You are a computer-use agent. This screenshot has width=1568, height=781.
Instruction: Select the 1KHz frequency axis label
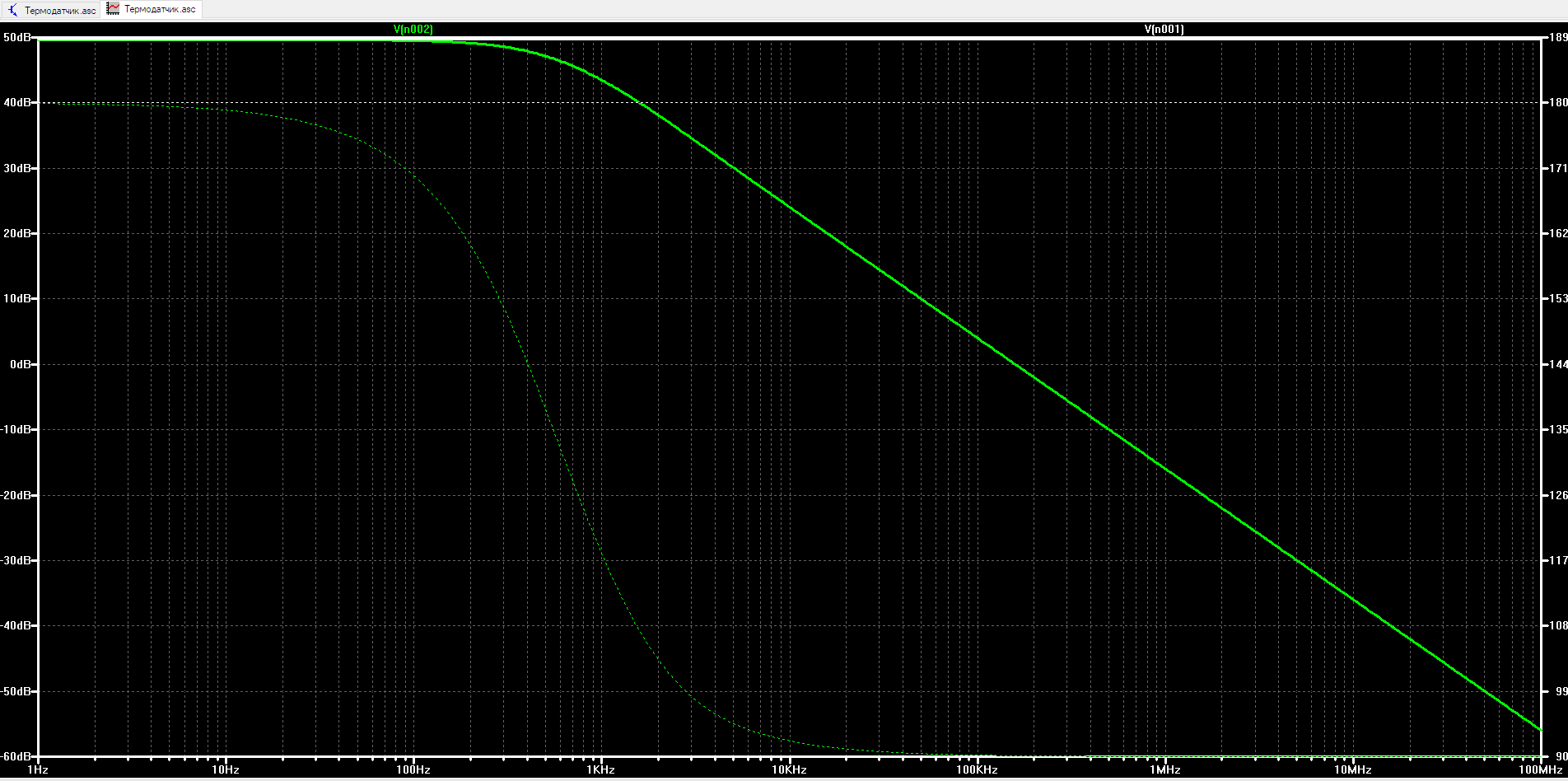point(601,770)
